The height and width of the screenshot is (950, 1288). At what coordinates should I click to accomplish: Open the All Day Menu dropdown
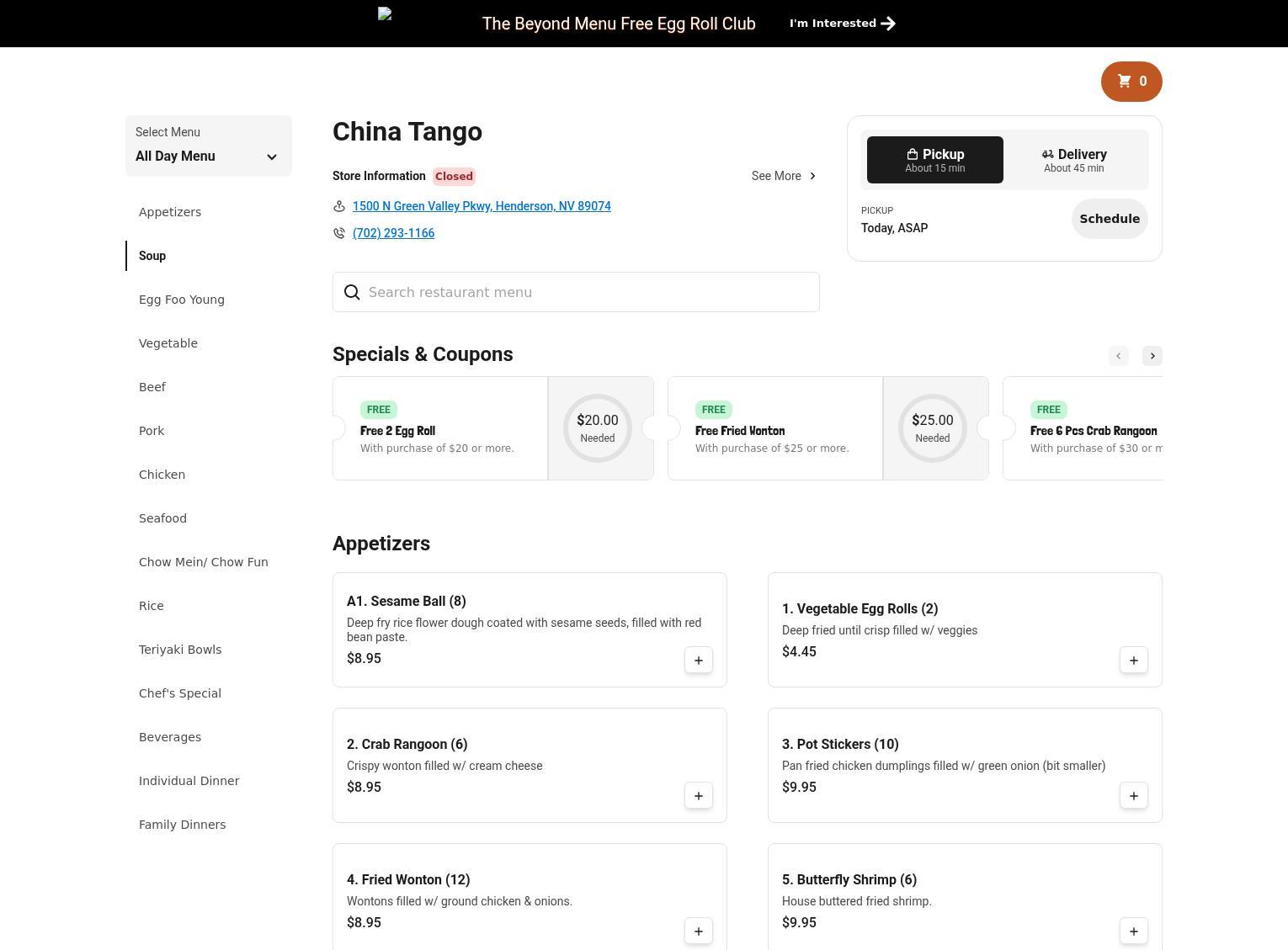[208, 146]
